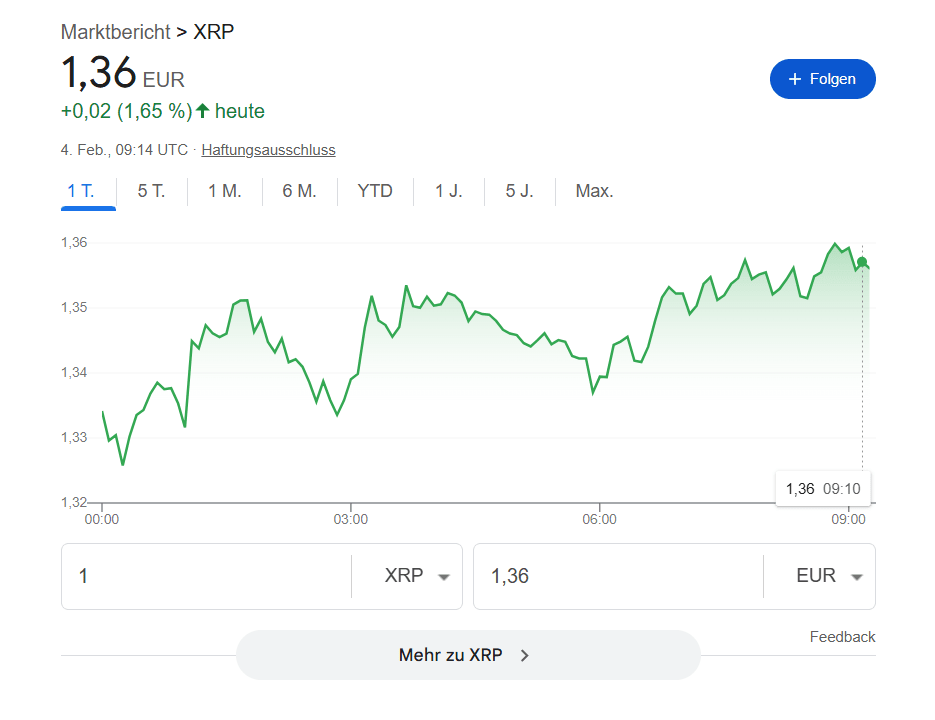Click the 03:00 time axis label

coord(351,520)
